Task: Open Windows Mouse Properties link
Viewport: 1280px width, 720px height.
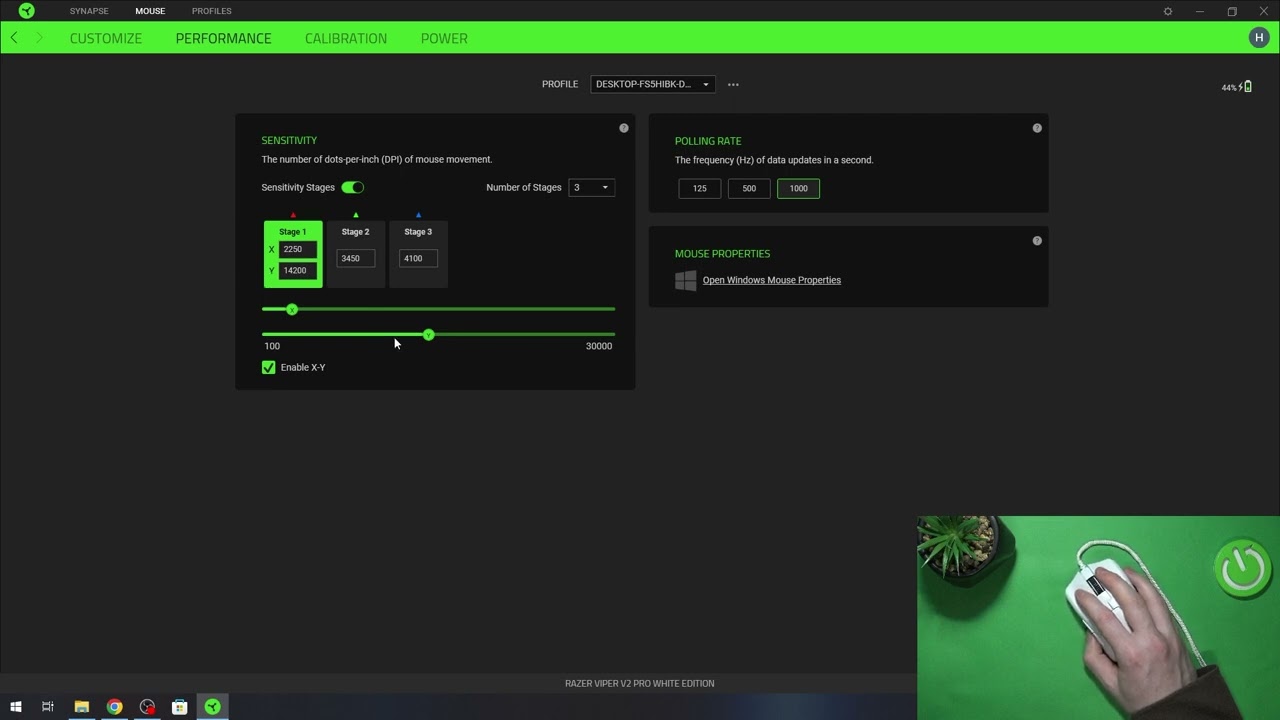Action: point(772,280)
